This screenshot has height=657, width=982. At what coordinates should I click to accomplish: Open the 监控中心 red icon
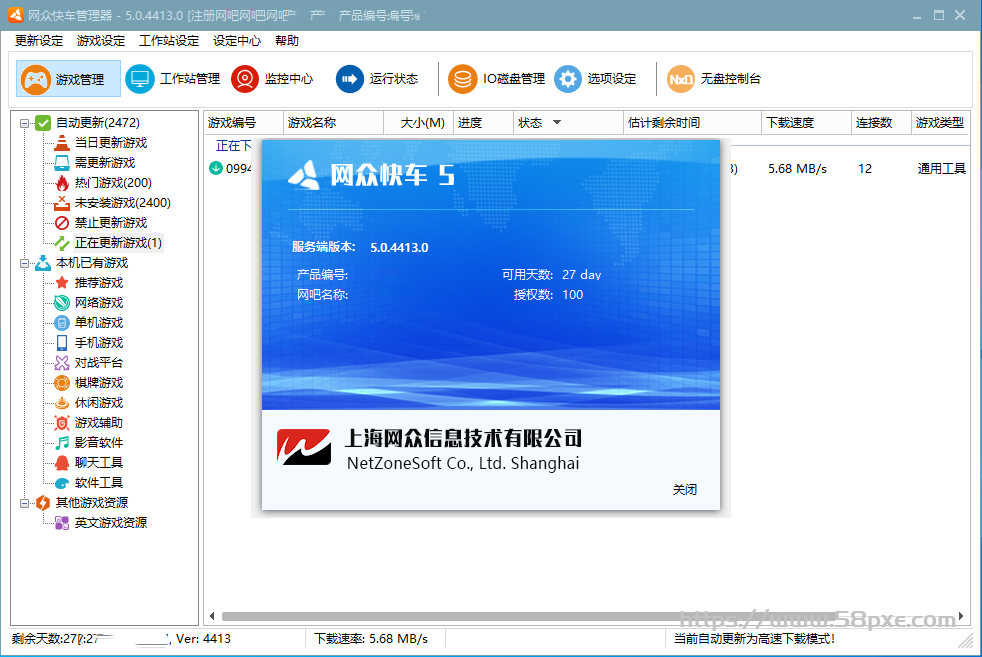[x=245, y=79]
